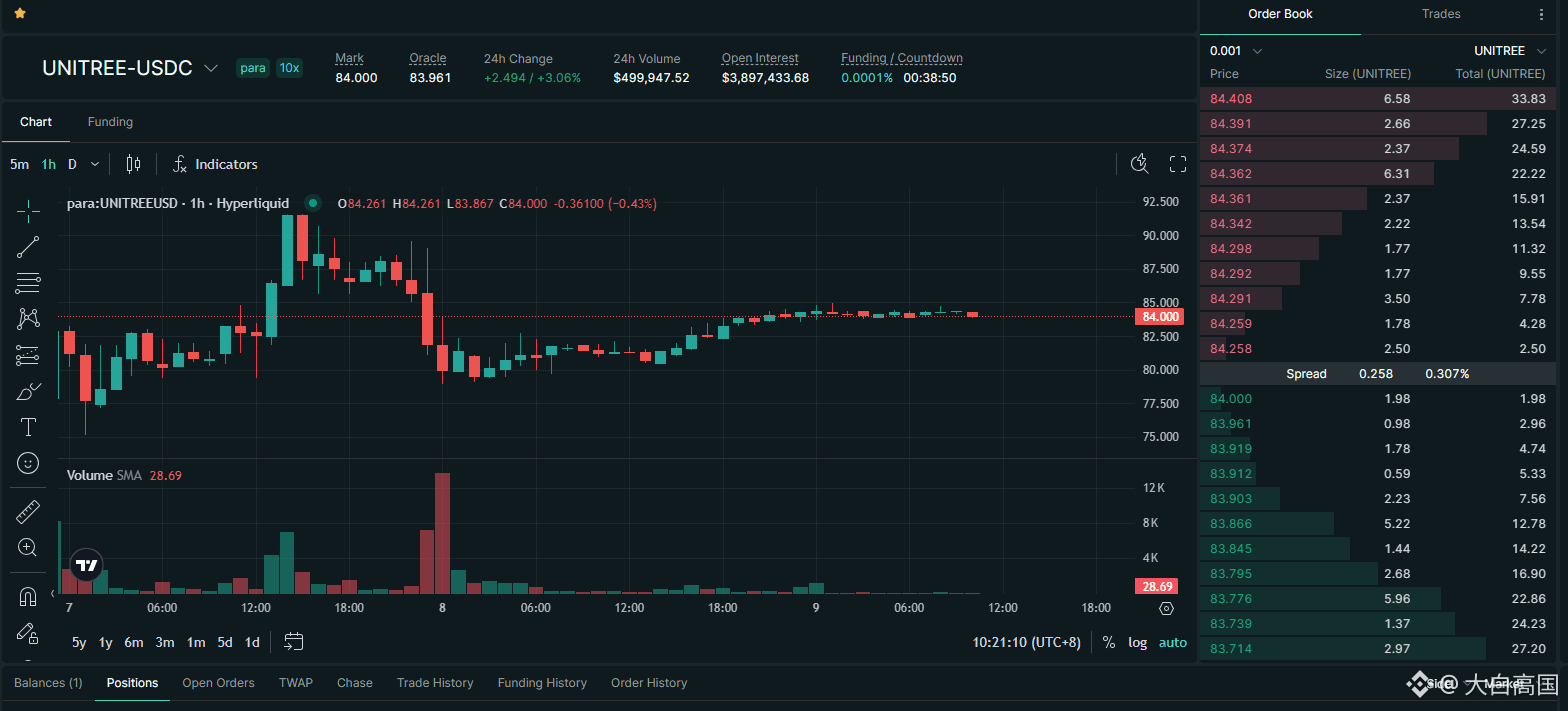
Task: Set chart range to 3m
Action: (165, 643)
